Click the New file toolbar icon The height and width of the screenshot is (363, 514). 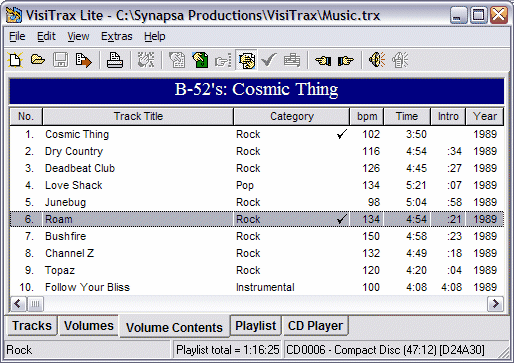(x=15, y=60)
